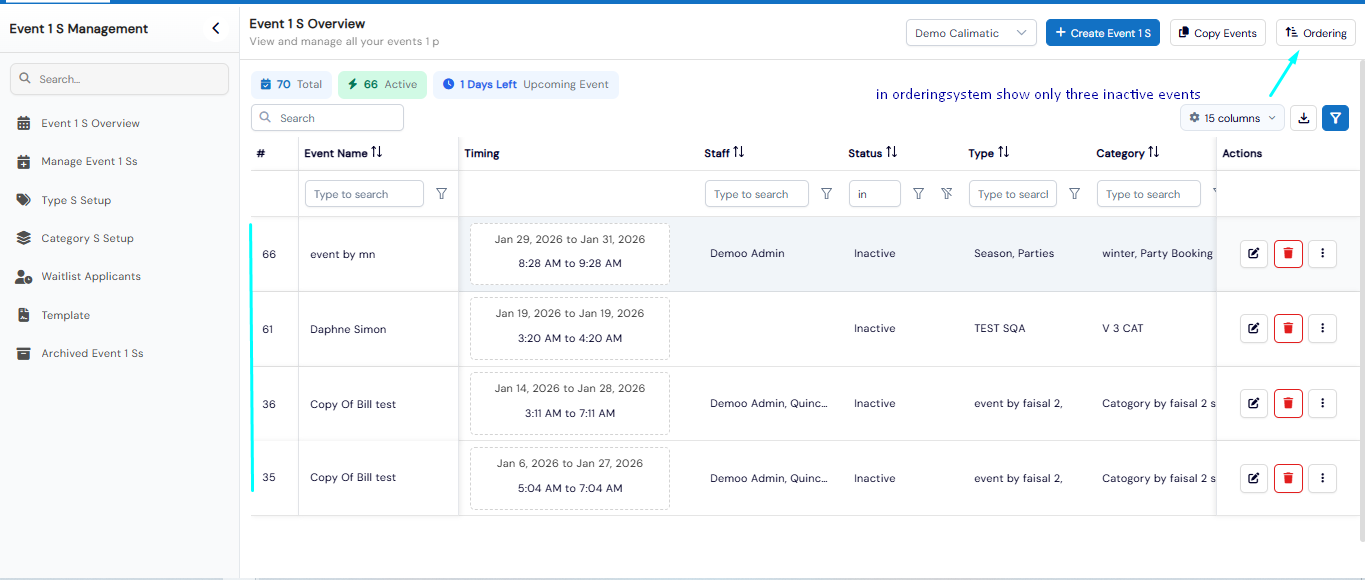The image size is (1365, 580).
Task: Edit the event by mn row
Action: pos(1253,254)
